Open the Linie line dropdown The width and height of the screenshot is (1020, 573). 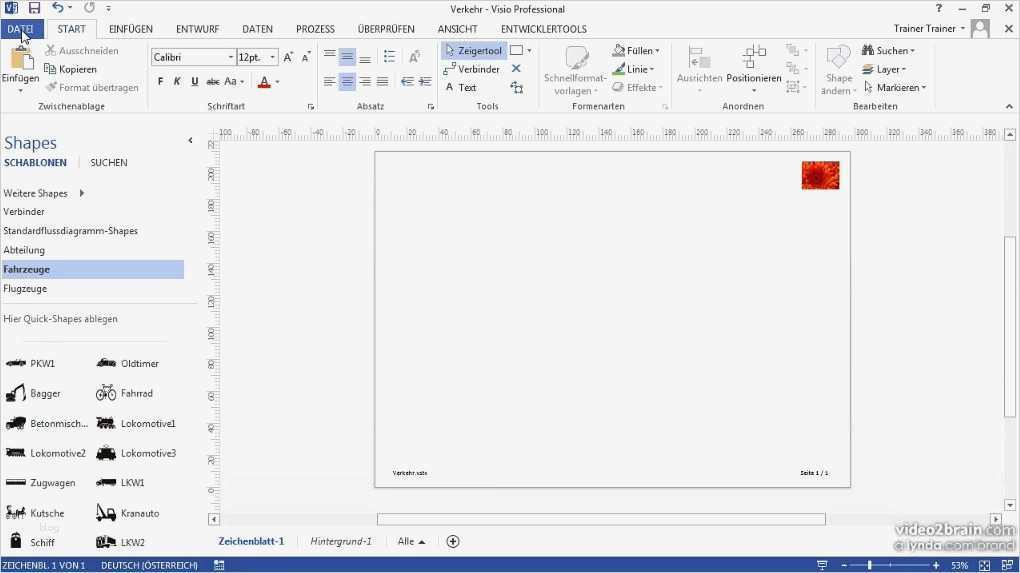point(634,69)
